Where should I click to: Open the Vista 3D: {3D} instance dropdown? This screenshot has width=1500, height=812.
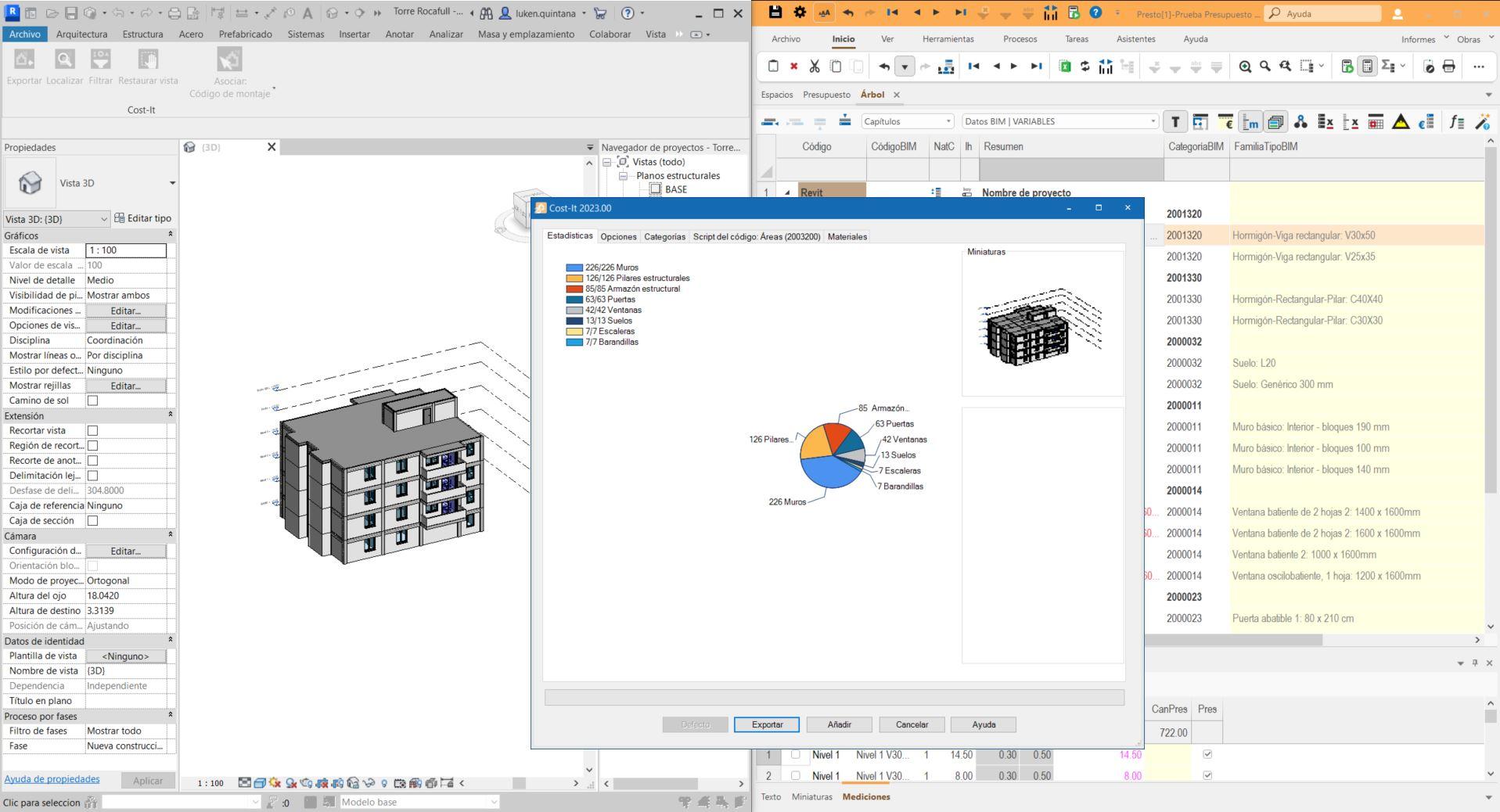tap(56, 219)
